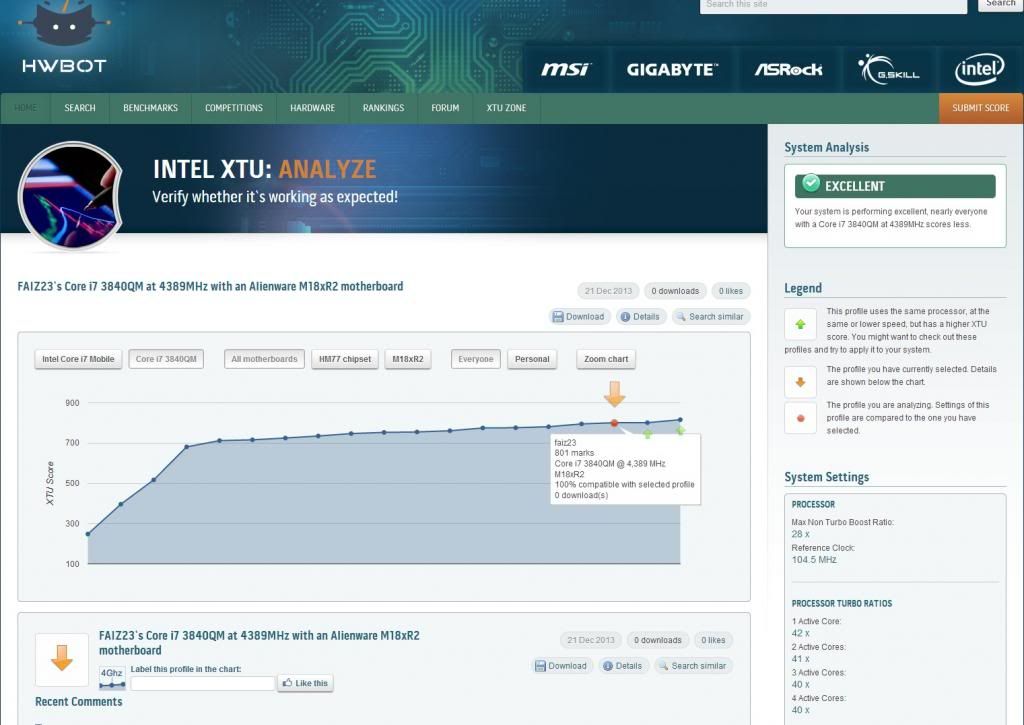Click the Recent Comments heading

click(x=78, y=701)
